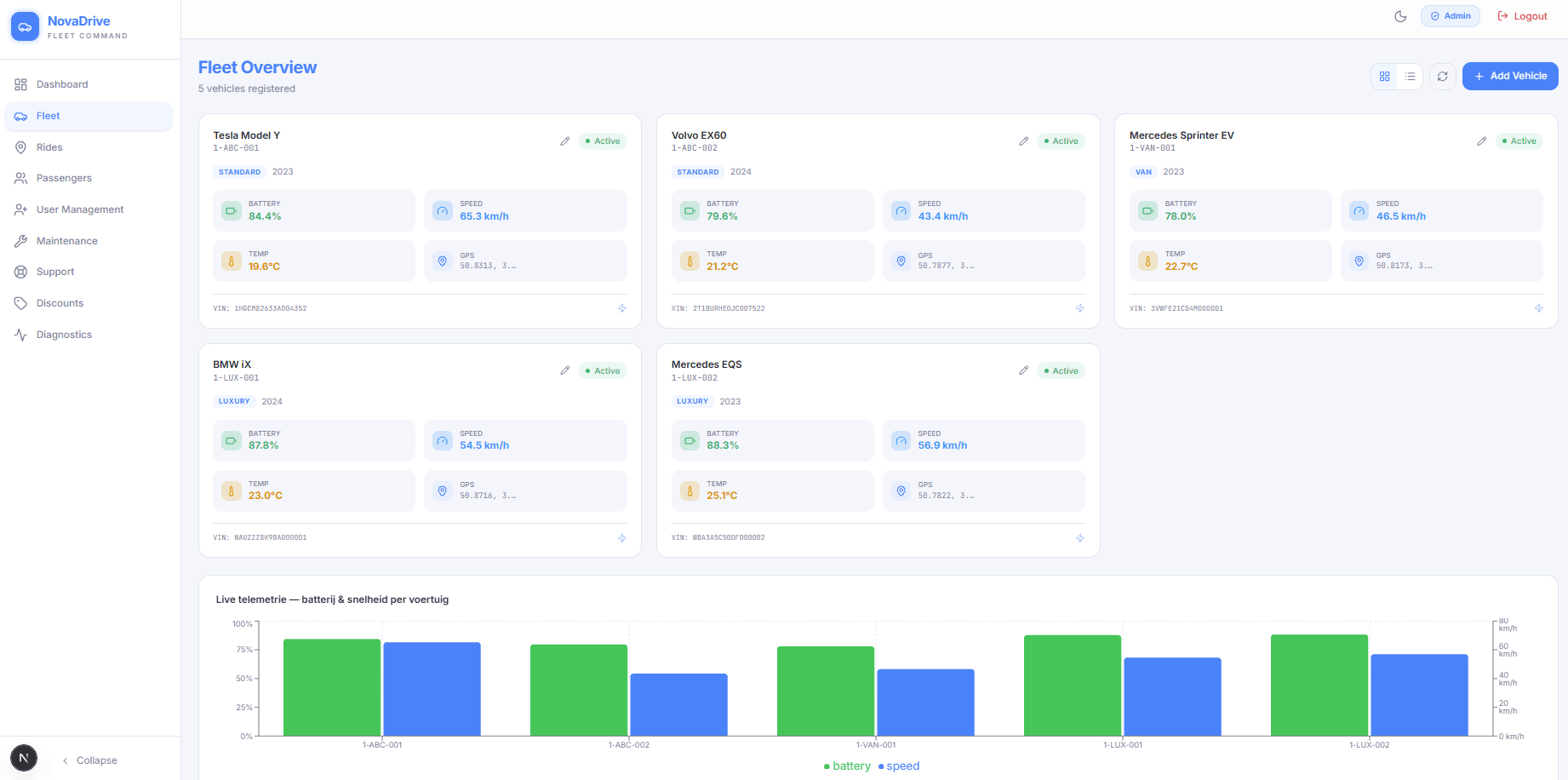Open Passengers page
Image resolution: width=1568 pixels, height=780 pixels.
click(89, 178)
